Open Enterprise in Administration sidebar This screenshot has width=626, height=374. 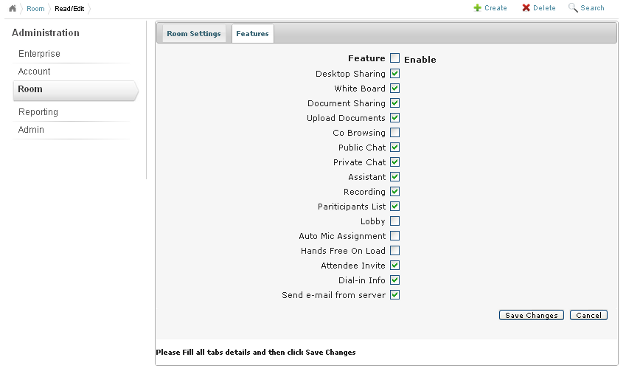tap(39, 53)
